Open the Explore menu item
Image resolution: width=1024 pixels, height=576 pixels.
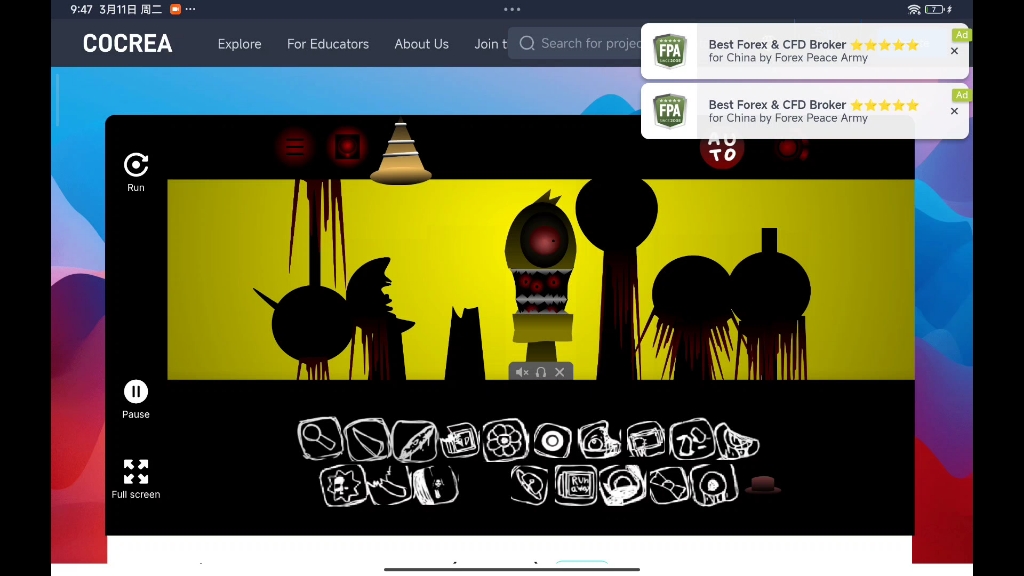(240, 44)
